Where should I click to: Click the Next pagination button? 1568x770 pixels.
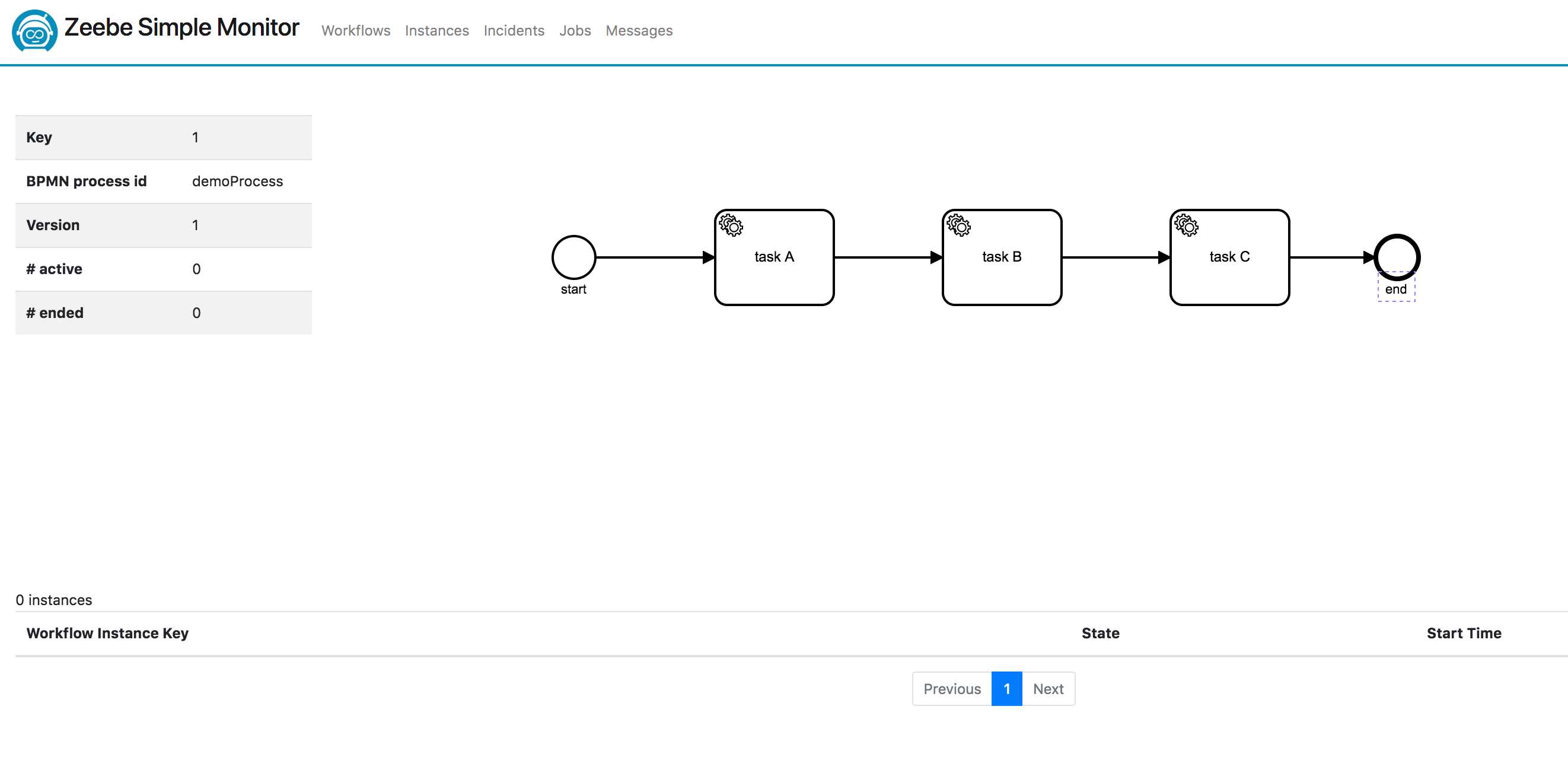point(1049,688)
